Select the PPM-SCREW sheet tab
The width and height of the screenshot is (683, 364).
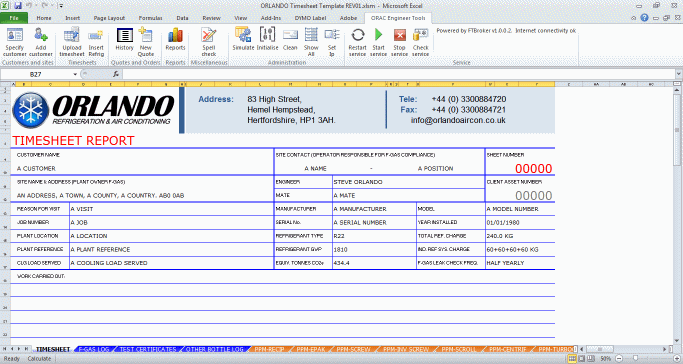pyautogui.click(x=353, y=349)
